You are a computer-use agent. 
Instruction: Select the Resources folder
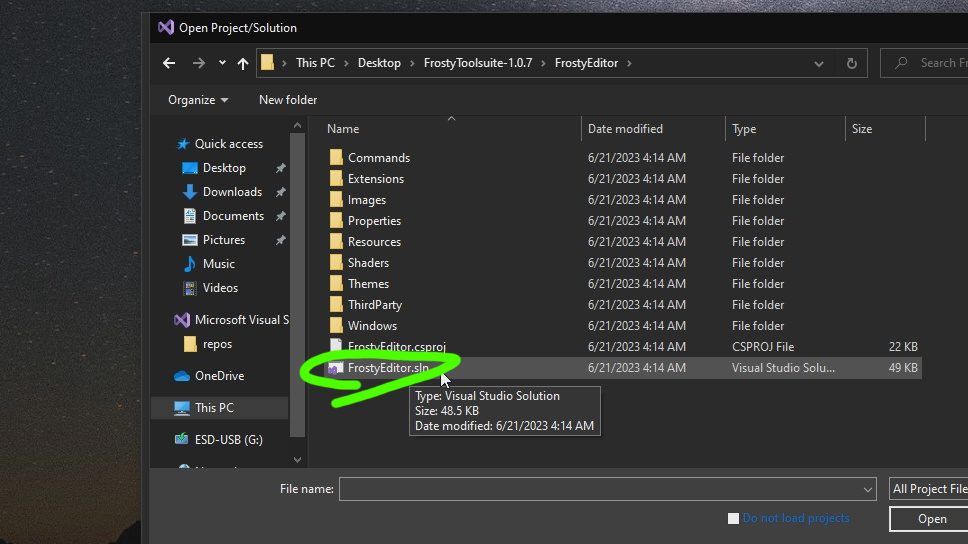[x=374, y=242]
